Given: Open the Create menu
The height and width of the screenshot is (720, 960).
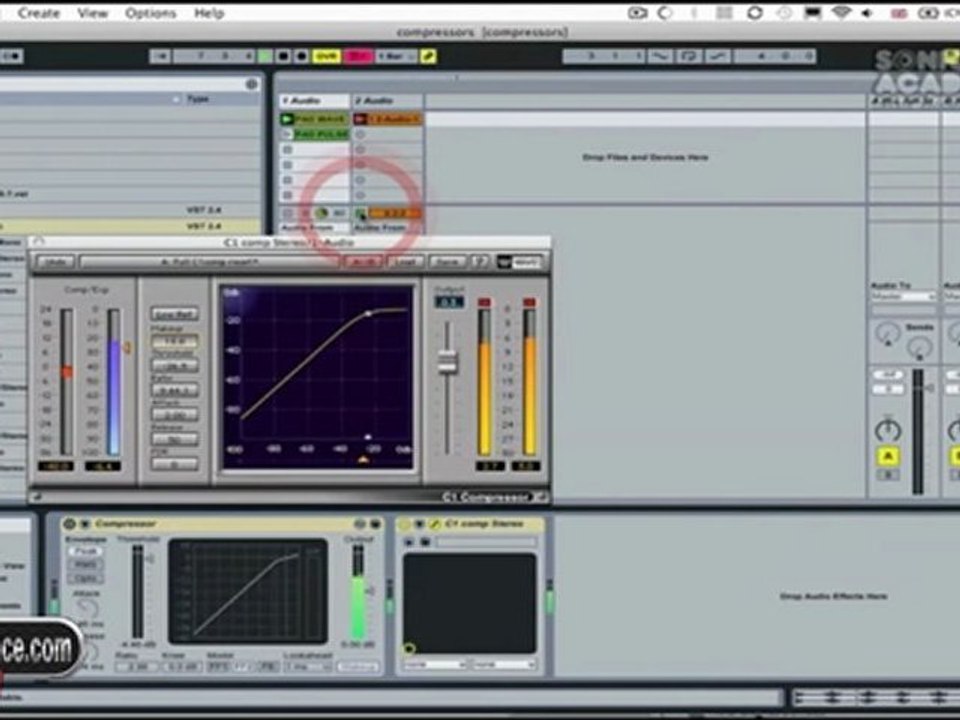Looking at the screenshot, I should coord(39,13).
